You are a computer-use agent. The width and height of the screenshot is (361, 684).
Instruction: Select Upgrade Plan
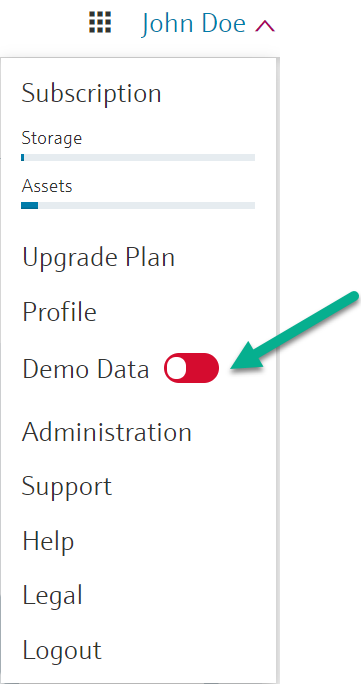click(x=99, y=258)
